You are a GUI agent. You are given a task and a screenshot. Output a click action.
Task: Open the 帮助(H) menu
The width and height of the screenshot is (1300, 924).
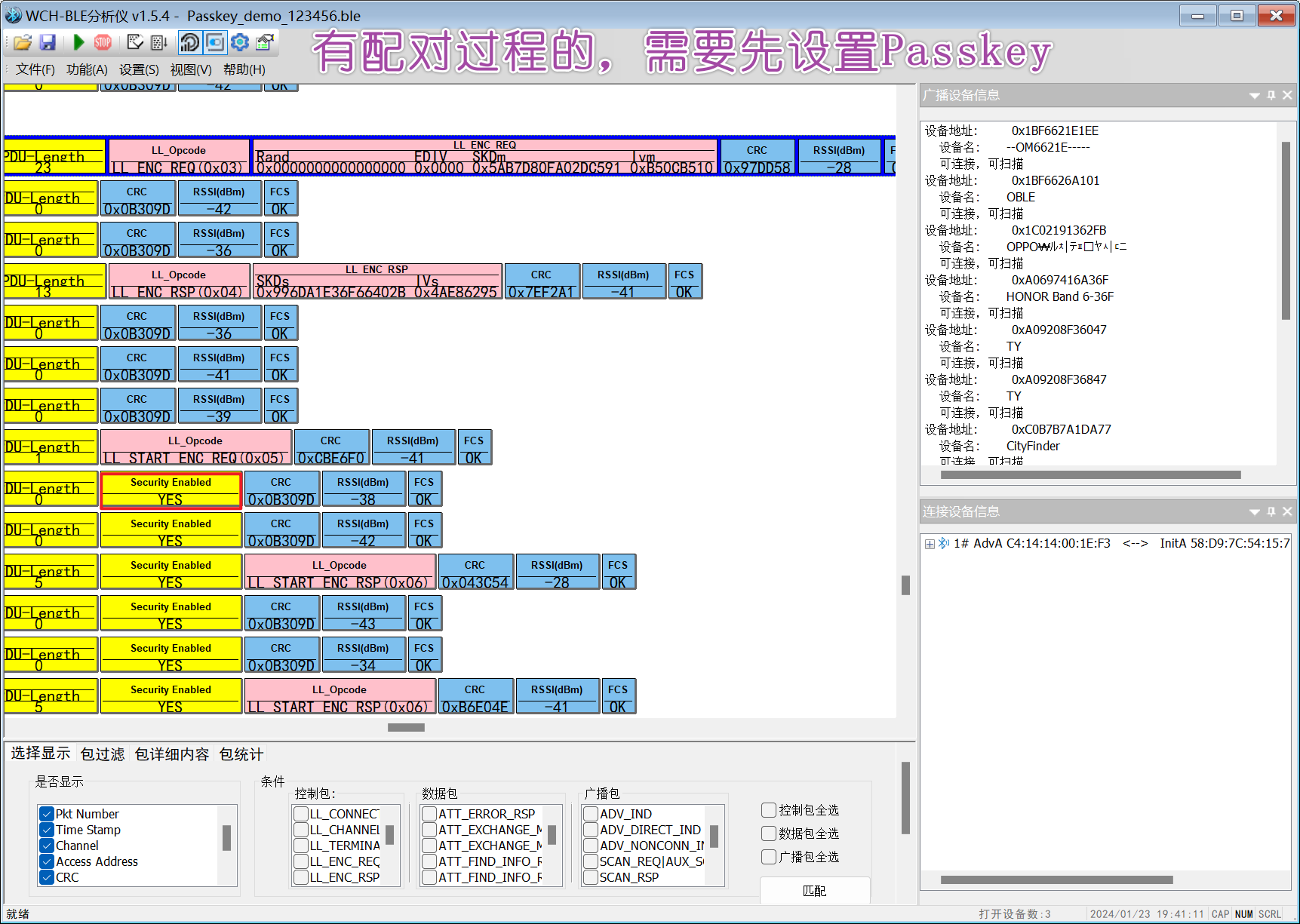[244, 69]
